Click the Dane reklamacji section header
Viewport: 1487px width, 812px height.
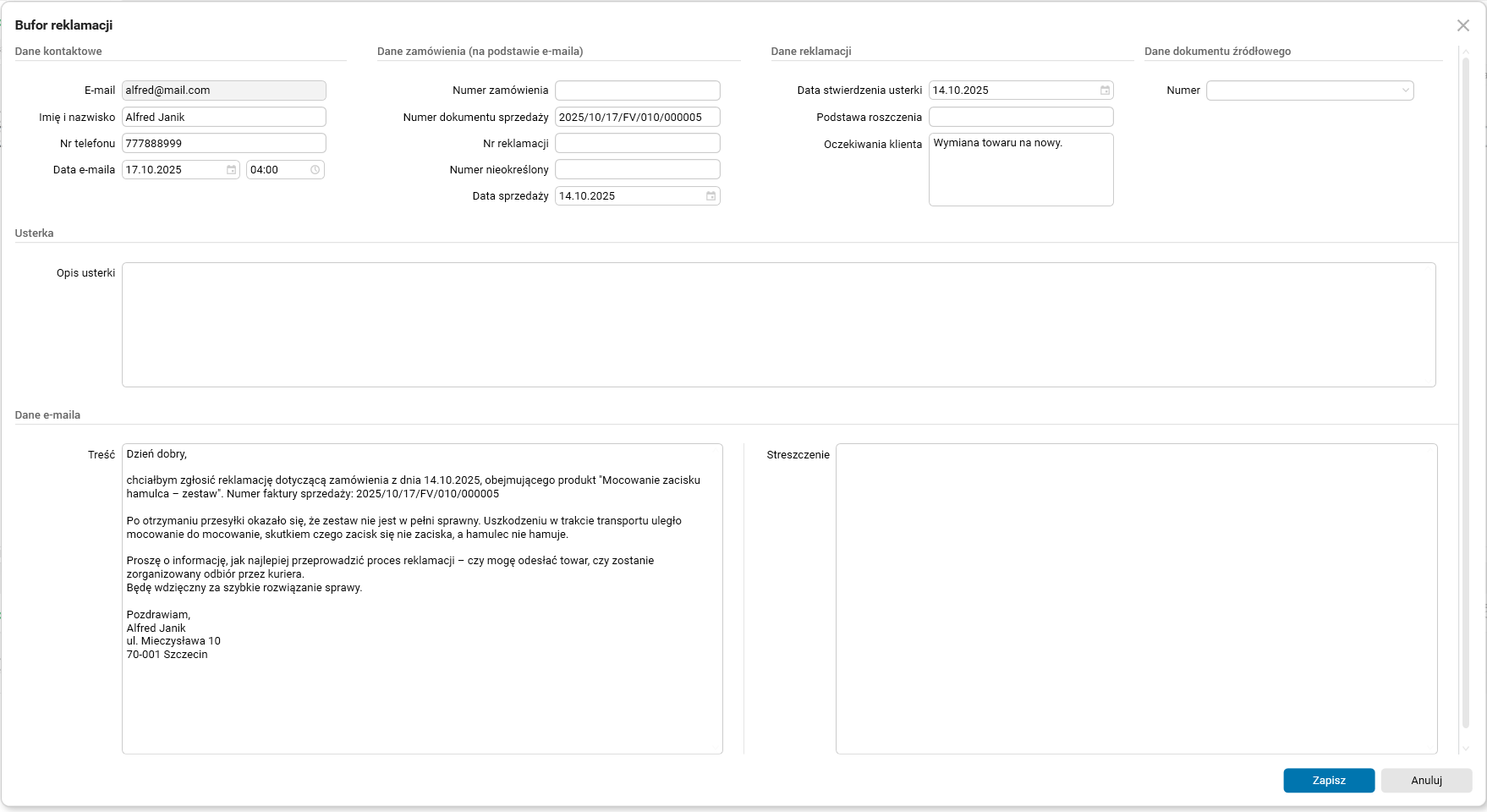click(811, 52)
